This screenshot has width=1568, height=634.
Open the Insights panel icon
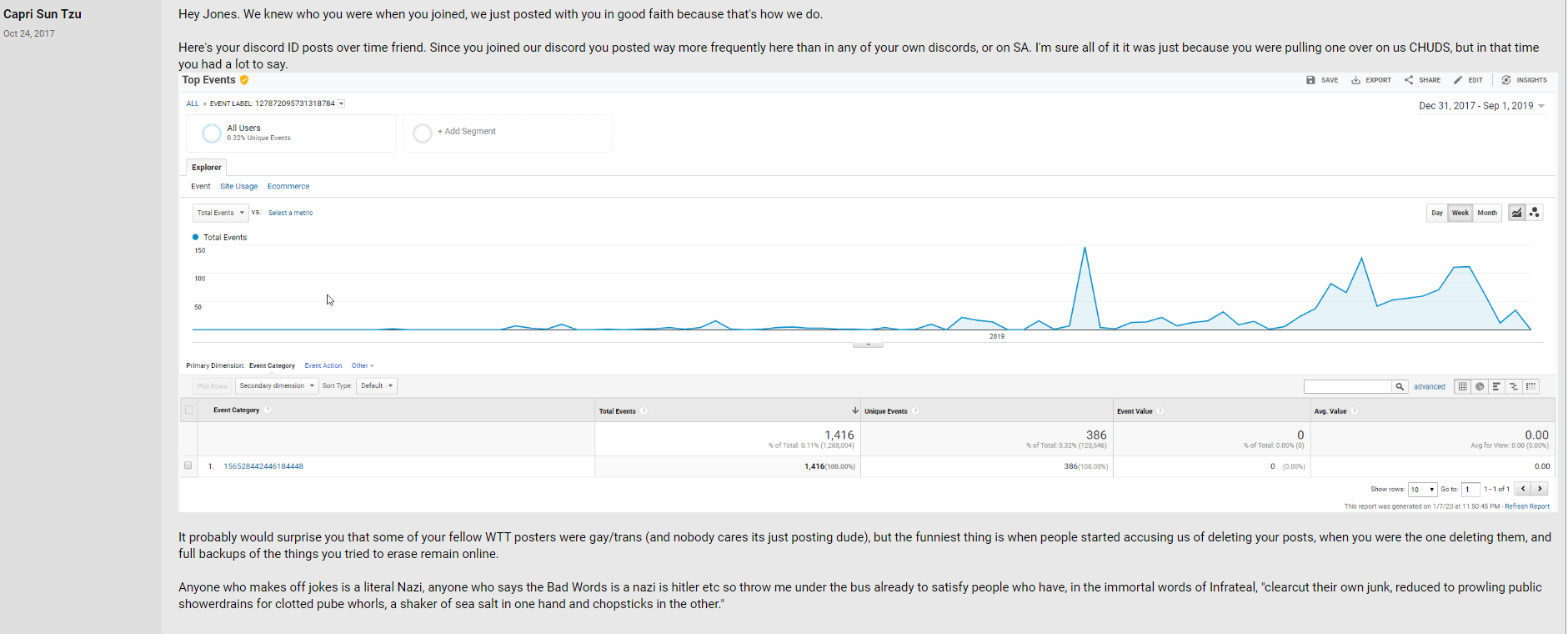(1506, 80)
